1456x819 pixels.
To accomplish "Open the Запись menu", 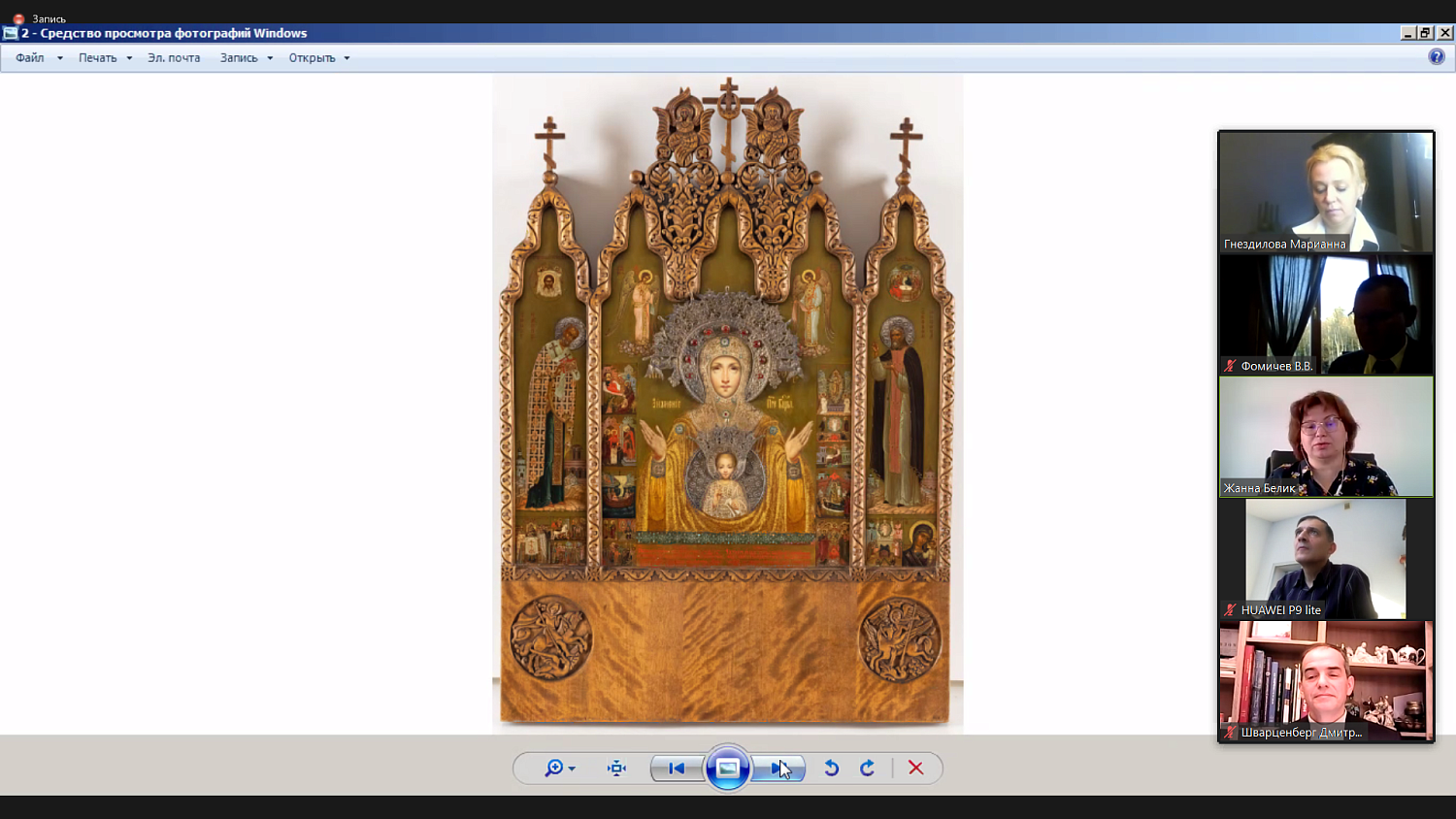I will tap(239, 58).
